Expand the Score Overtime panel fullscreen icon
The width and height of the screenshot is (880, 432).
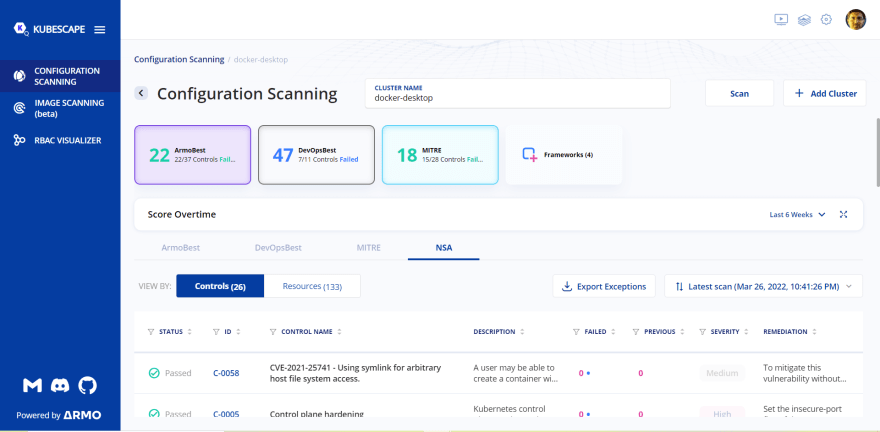tap(843, 214)
